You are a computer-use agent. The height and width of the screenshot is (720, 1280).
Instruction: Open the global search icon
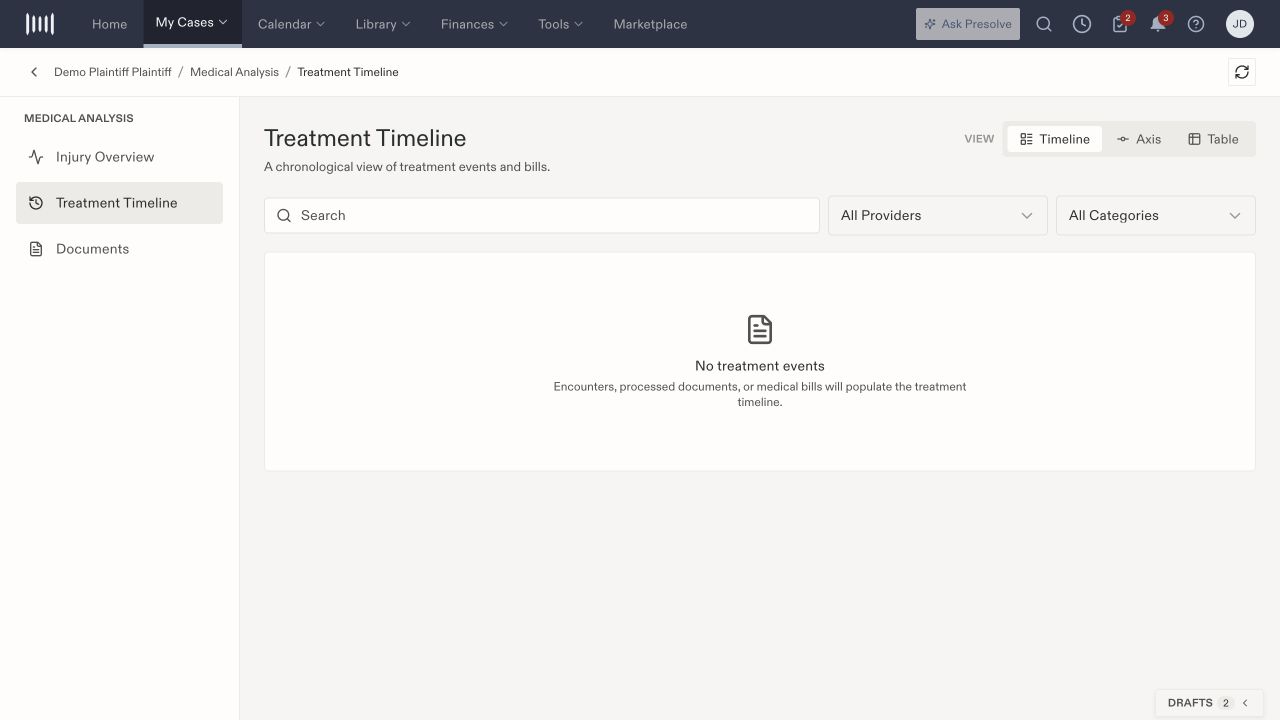tap(1044, 24)
